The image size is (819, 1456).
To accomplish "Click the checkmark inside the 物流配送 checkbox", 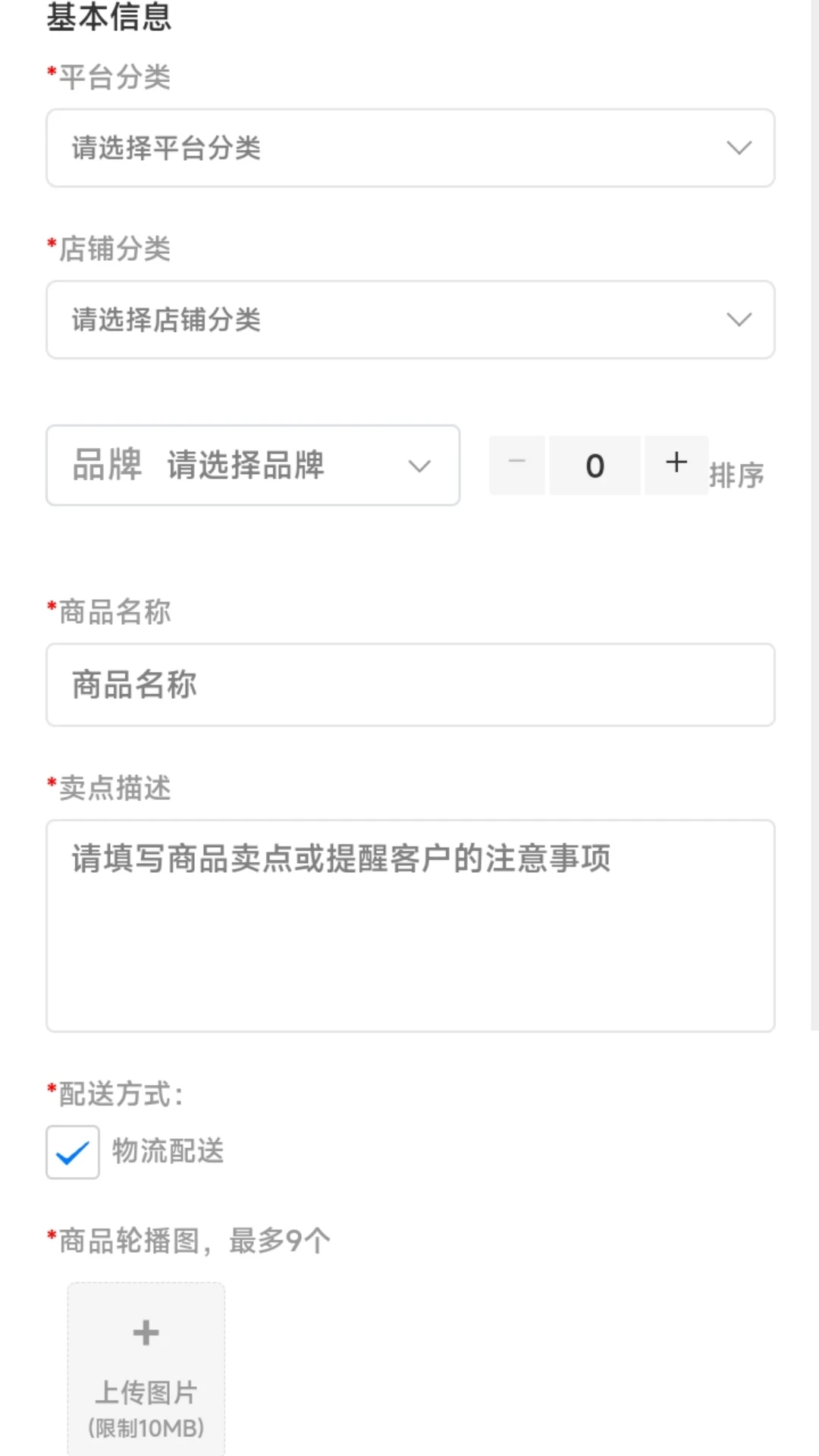I will pyautogui.click(x=72, y=1152).
